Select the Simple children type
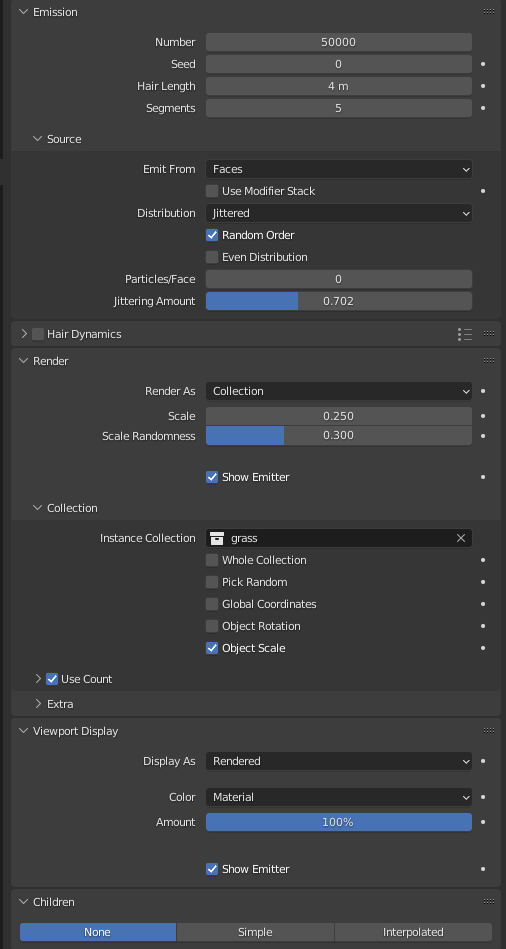506x949 pixels. pyautogui.click(x=255, y=933)
